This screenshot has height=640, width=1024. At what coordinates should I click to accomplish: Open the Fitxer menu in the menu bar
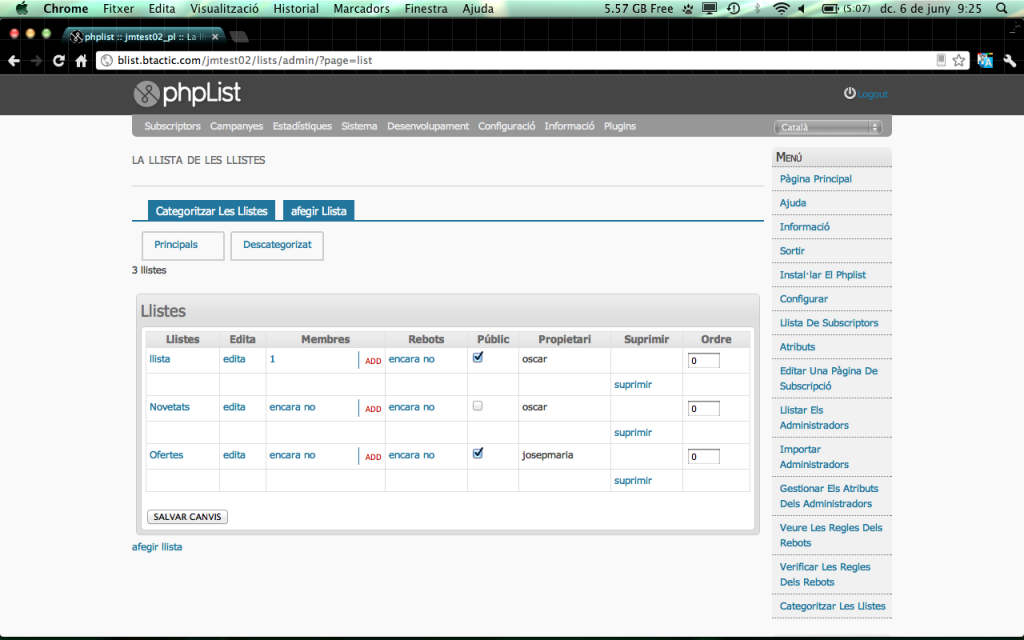pyautogui.click(x=118, y=8)
